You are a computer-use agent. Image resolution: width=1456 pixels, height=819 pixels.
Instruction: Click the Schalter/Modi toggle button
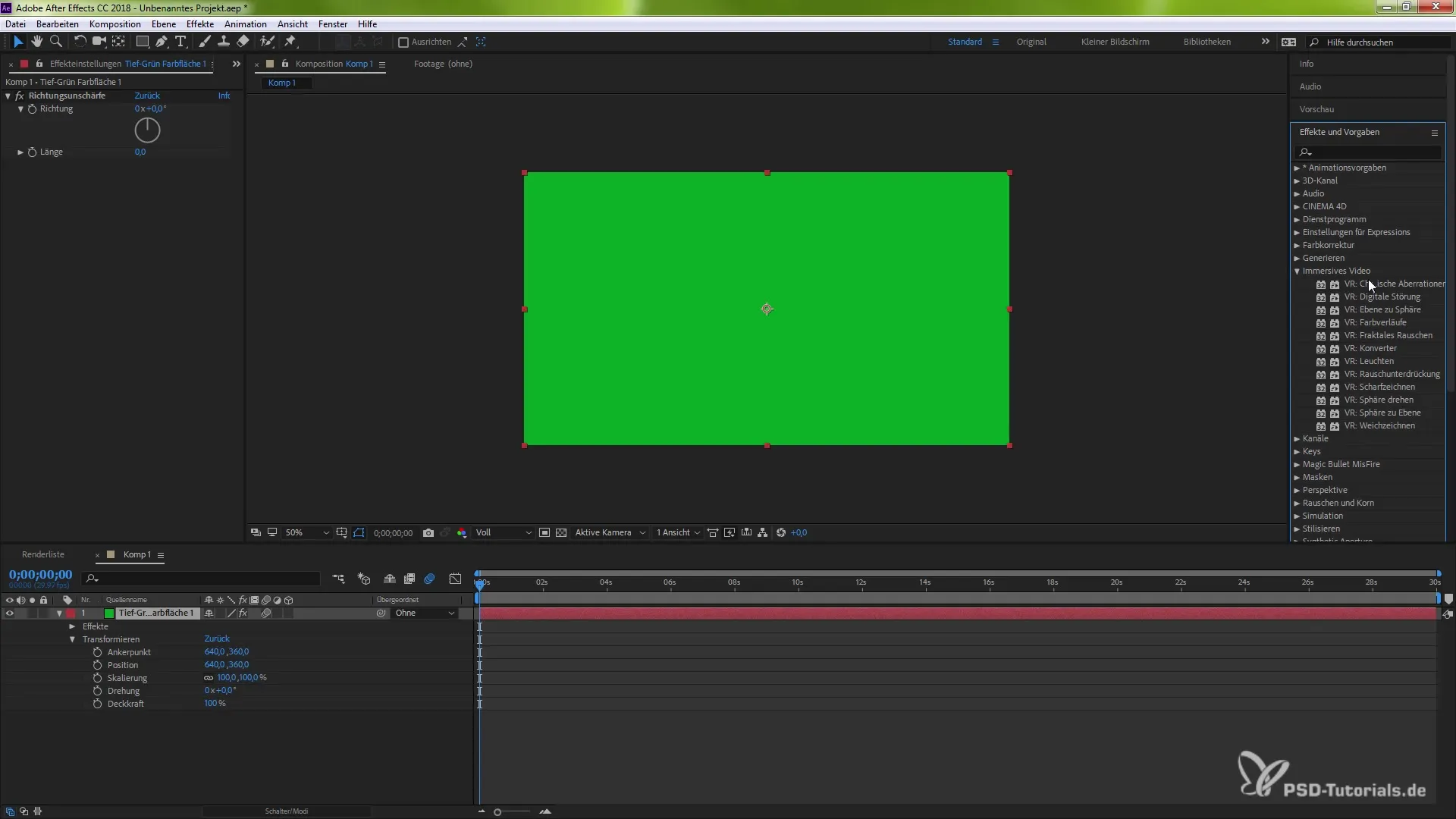[x=287, y=811]
